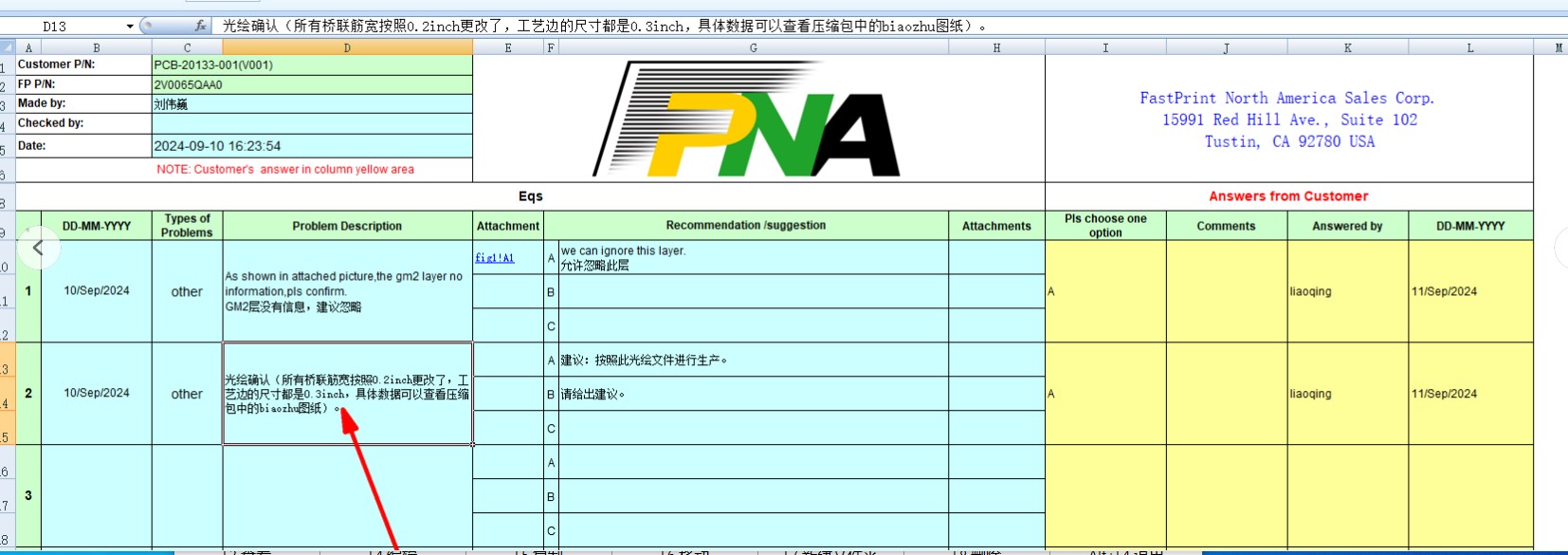Click the gm2 layer problem description cell
The height and width of the screenshot is (555, 1568).
point(347,291)
